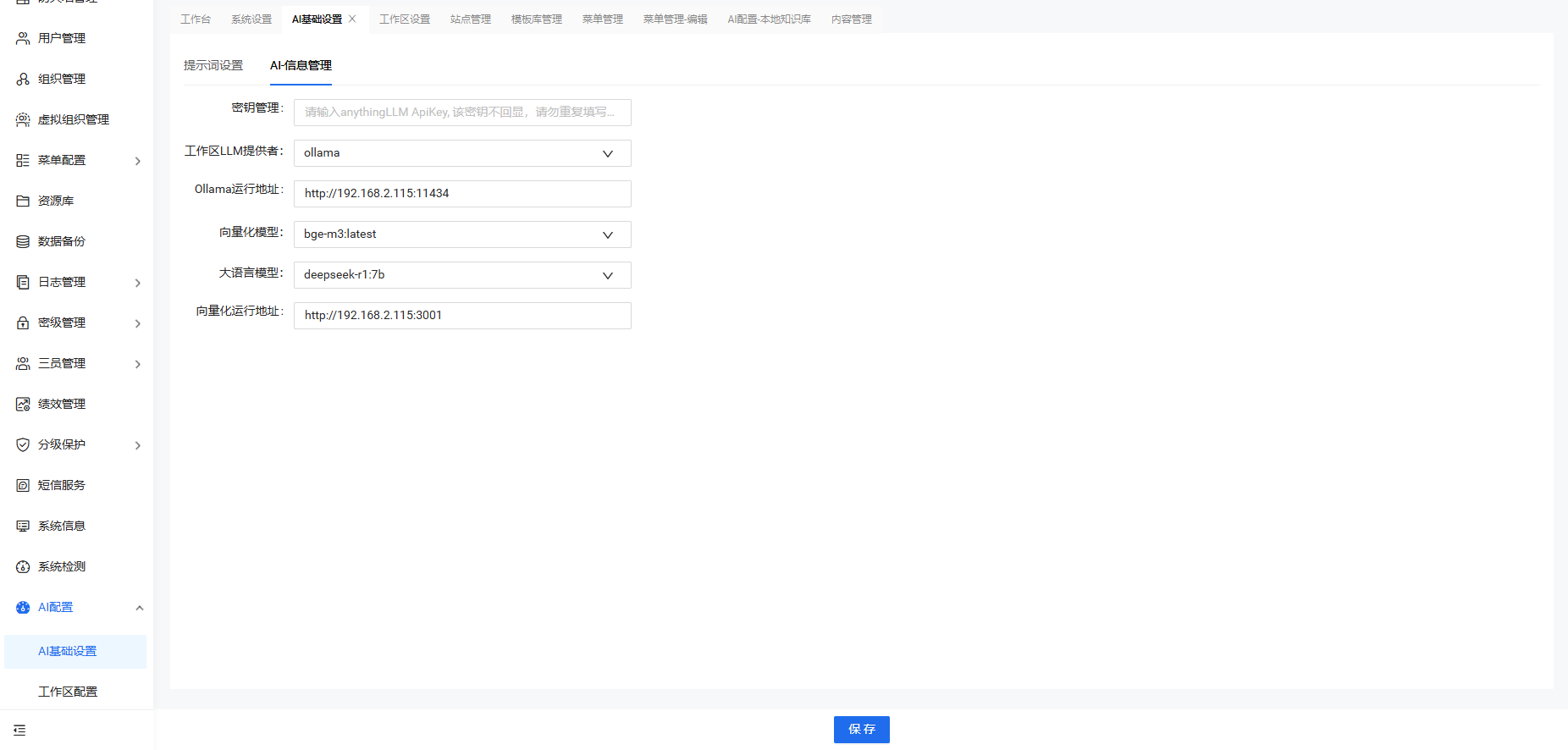Collapse the sidebar with the bottom menu icon
Screen dimensions: 1568x750
tap(19, 730)
